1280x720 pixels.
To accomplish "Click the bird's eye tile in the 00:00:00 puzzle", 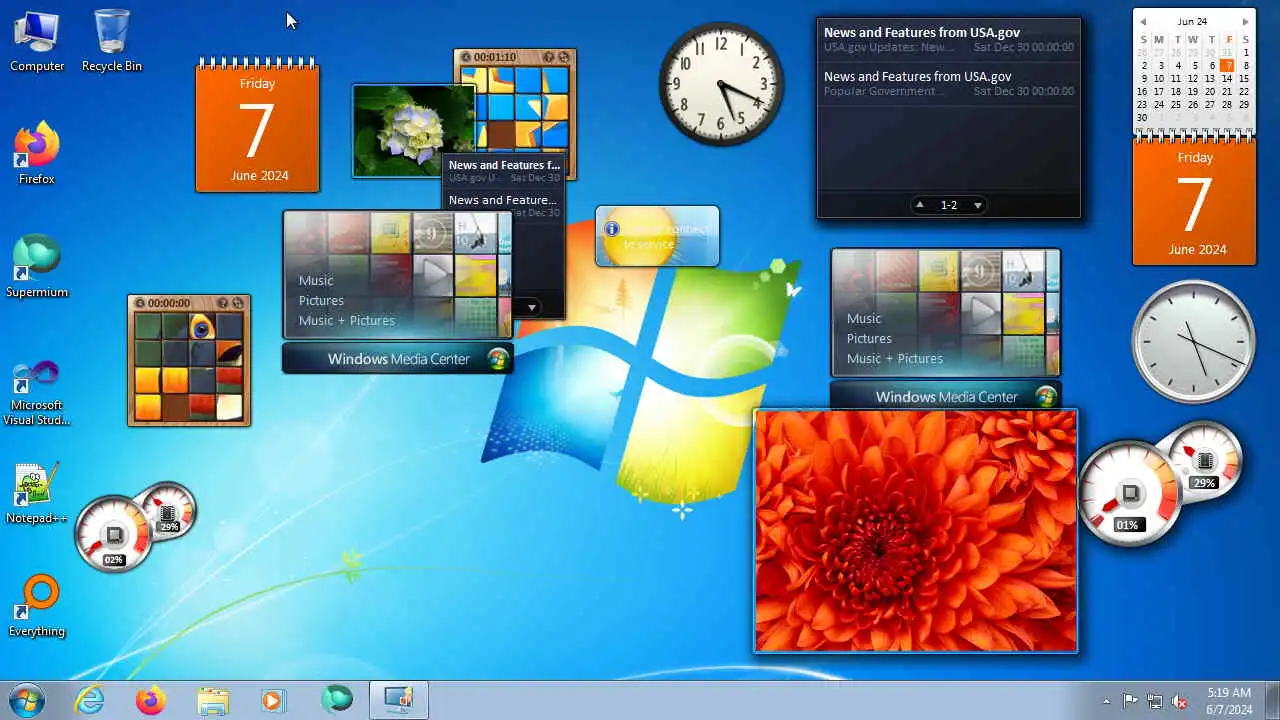I will pyautogui.click(x=202, y=326).
